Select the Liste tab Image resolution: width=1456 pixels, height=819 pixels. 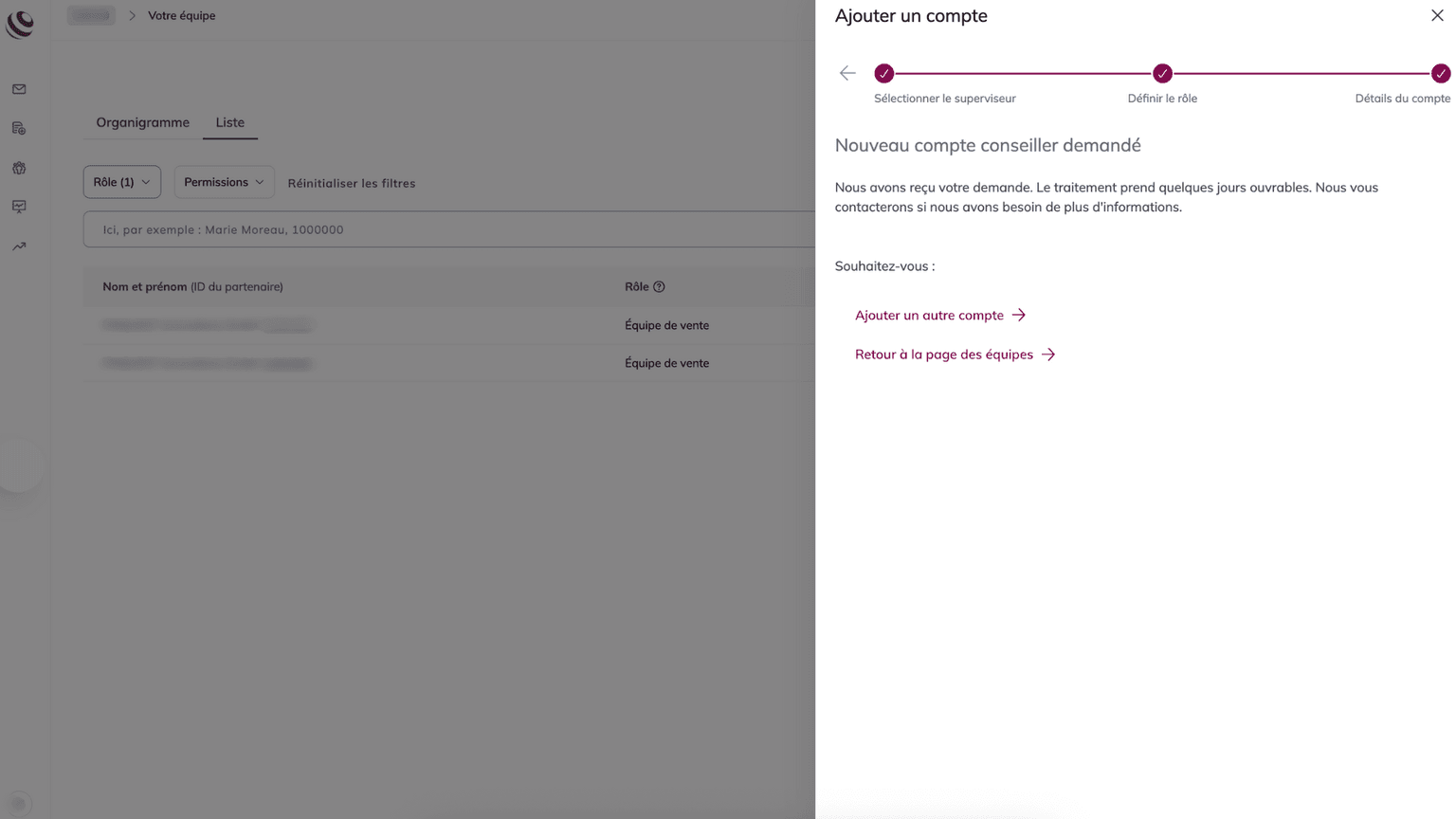click(229, 122)
